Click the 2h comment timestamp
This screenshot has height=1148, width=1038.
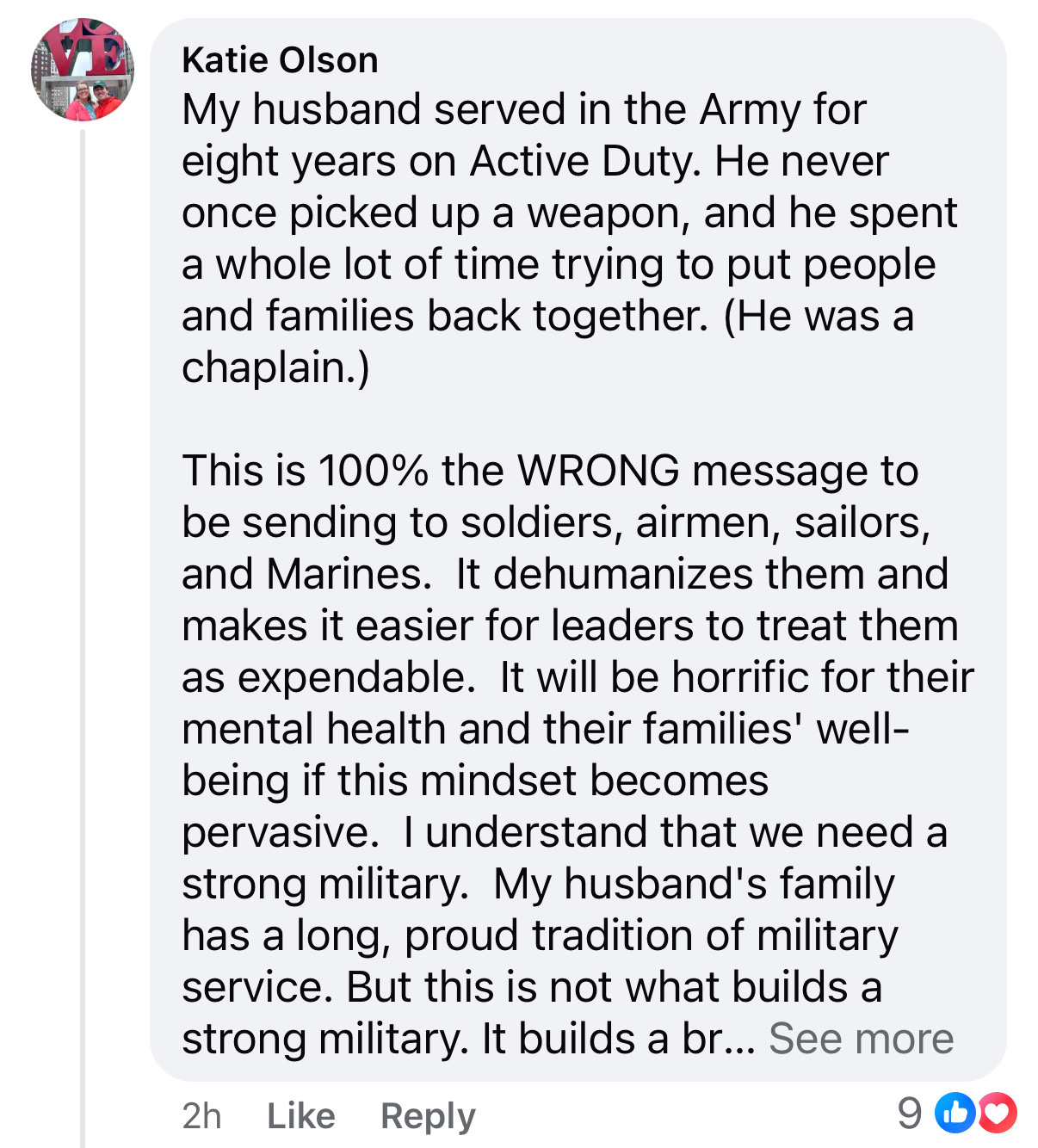(201, 1116)
